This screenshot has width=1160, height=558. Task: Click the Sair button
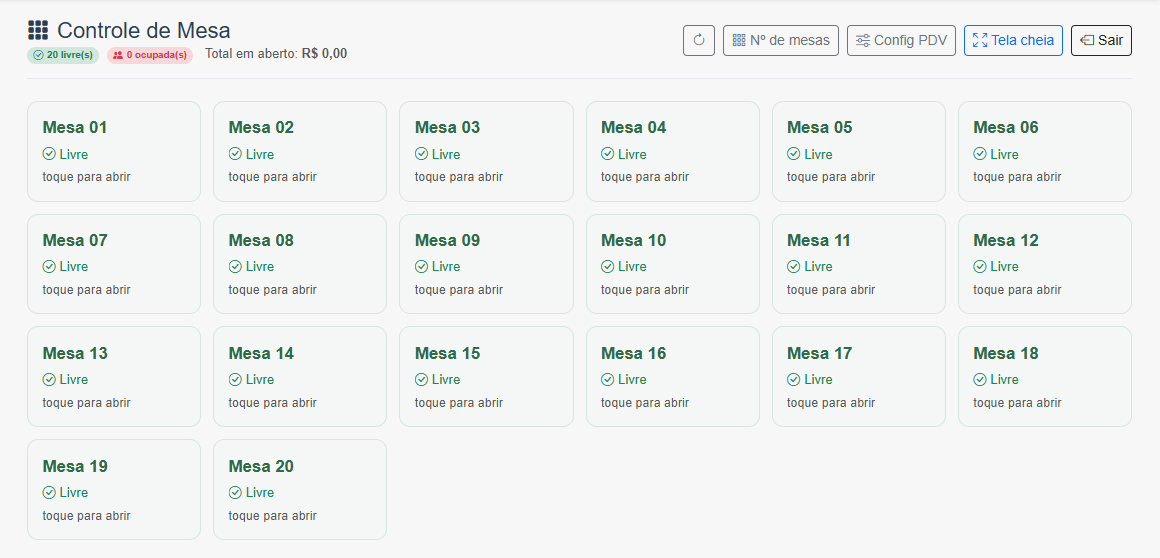coord(1101,40)
